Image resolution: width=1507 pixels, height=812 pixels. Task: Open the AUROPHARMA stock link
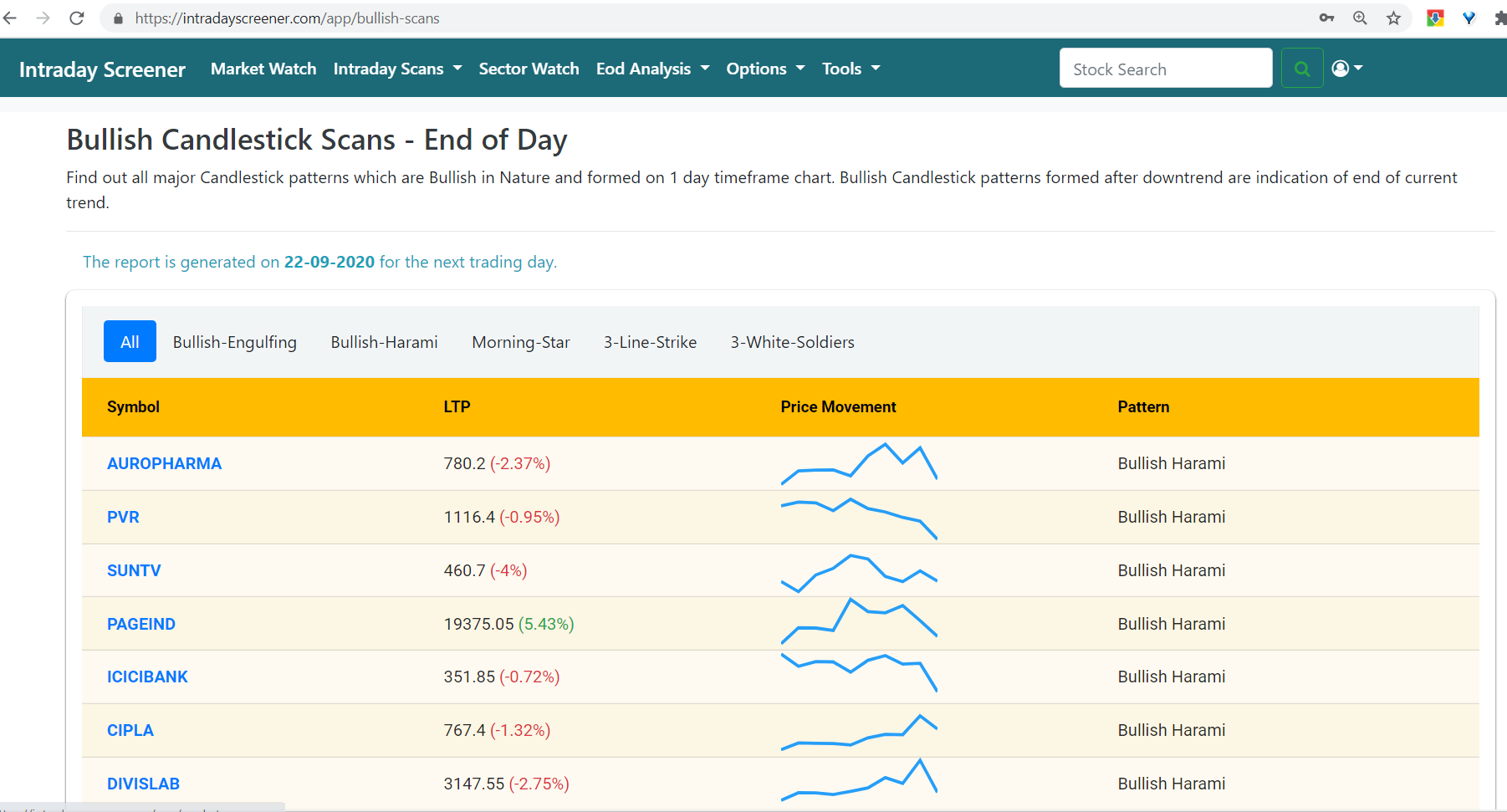(164, 463)
